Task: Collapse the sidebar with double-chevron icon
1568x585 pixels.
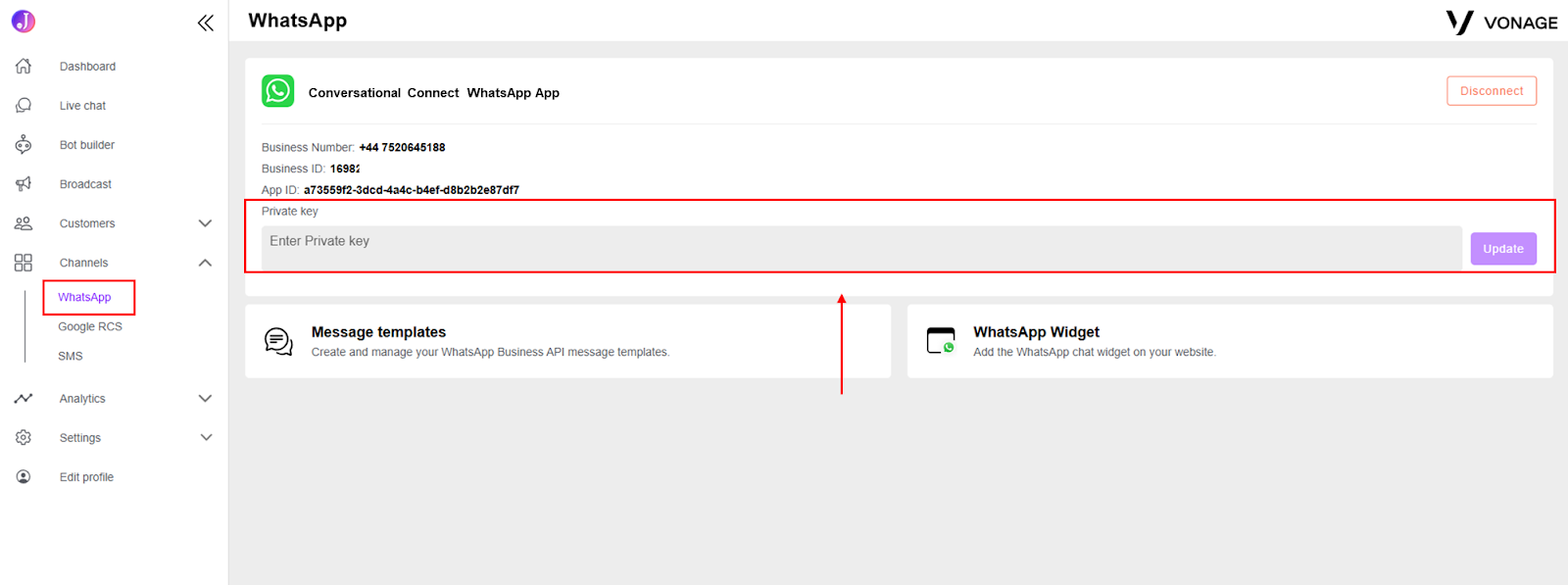Action: tap(205, 23)
